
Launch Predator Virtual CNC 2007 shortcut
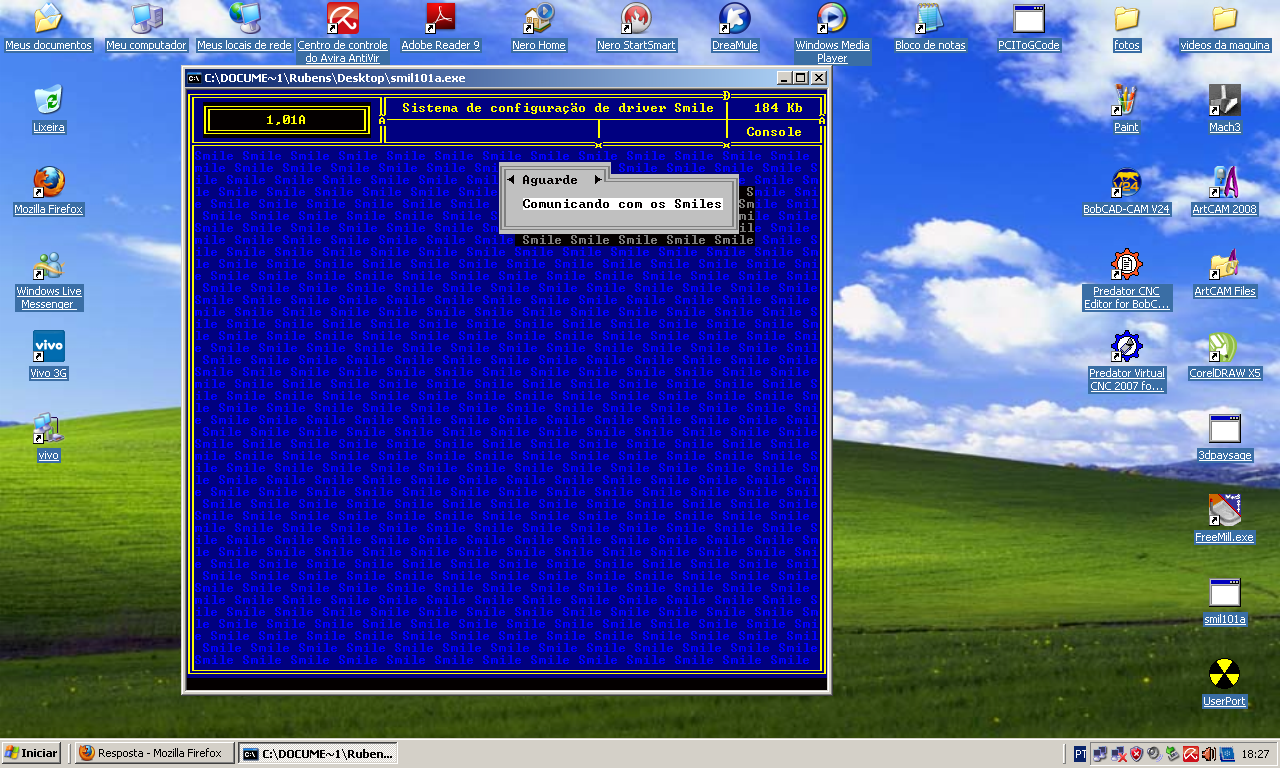click(x=1126, y=361)
